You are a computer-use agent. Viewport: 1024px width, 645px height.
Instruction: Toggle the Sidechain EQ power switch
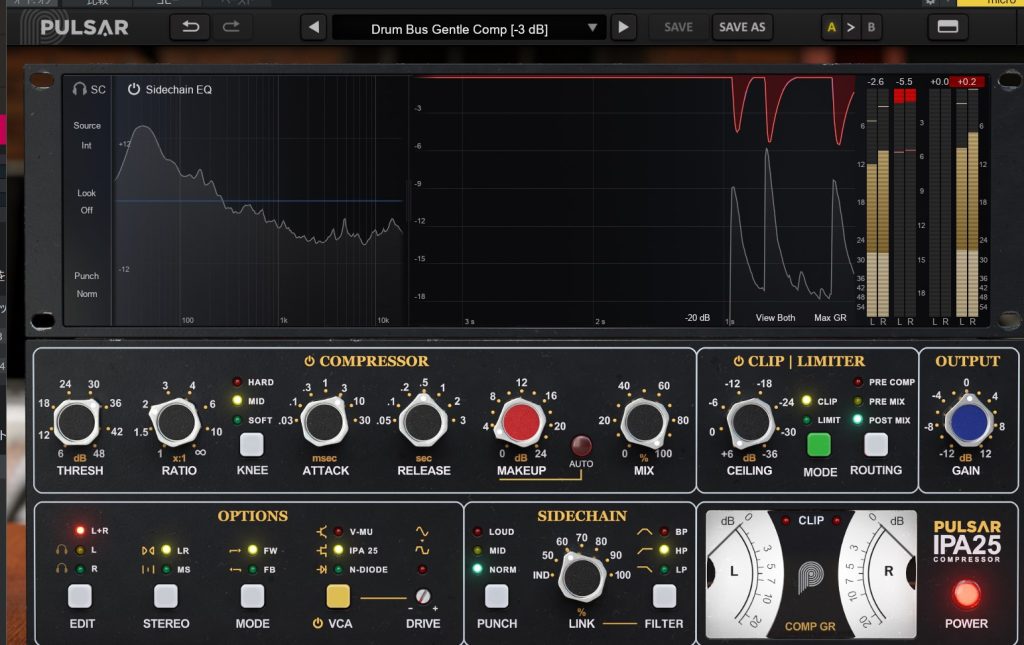coord(134,89)
